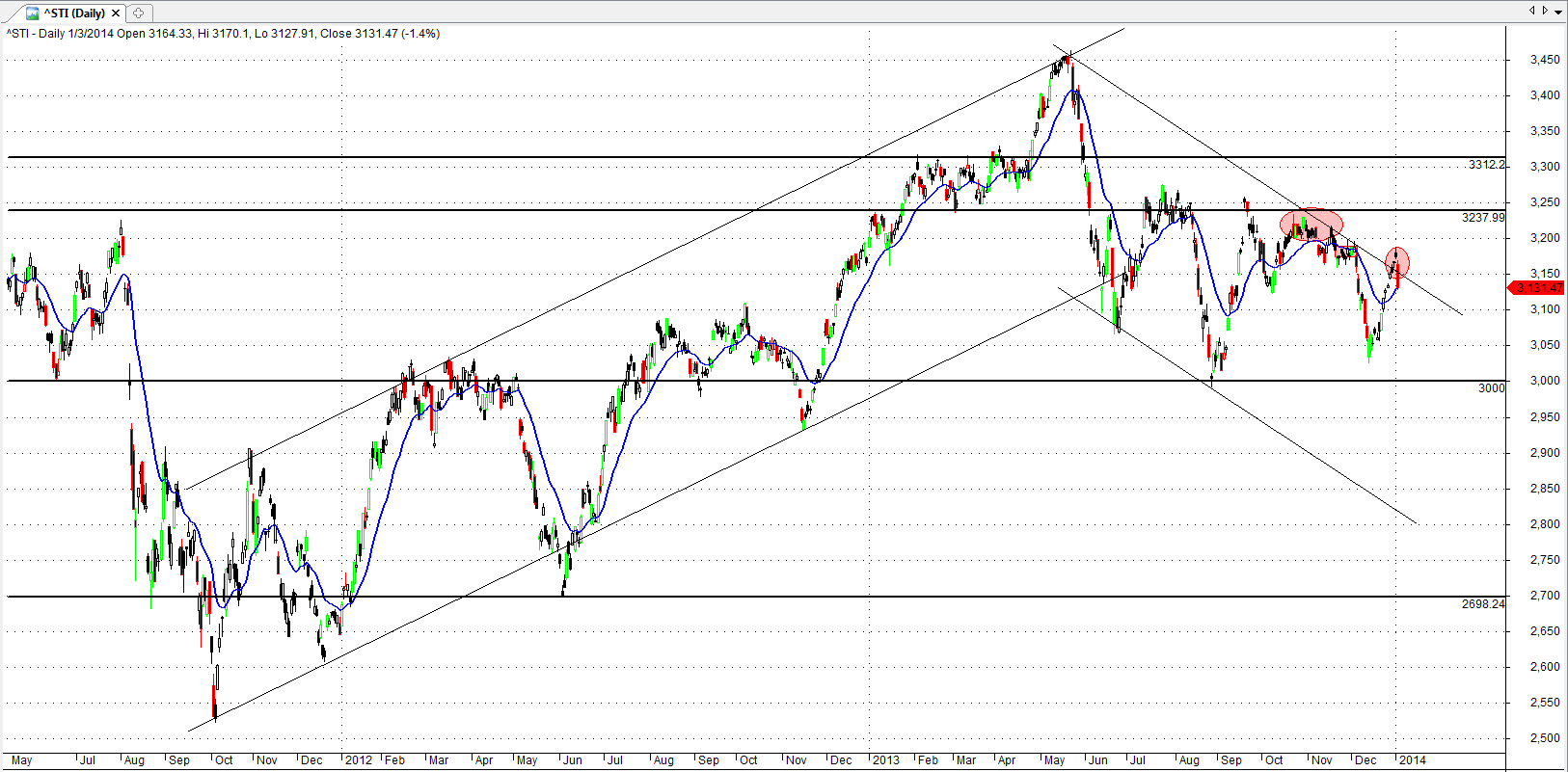
Task: Click the 2,500 price axis label
Action: [x=1545, y=738]
